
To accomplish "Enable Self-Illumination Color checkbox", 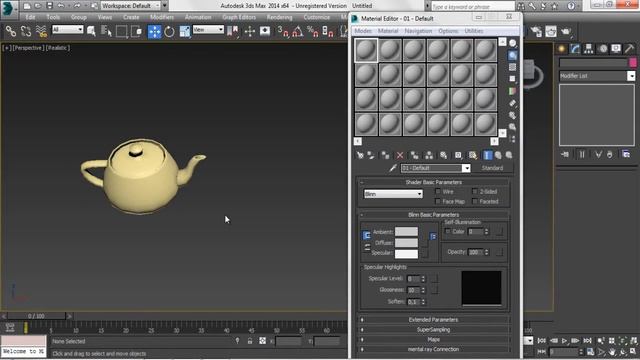I will pyautogui.click(x=448, y=231).
